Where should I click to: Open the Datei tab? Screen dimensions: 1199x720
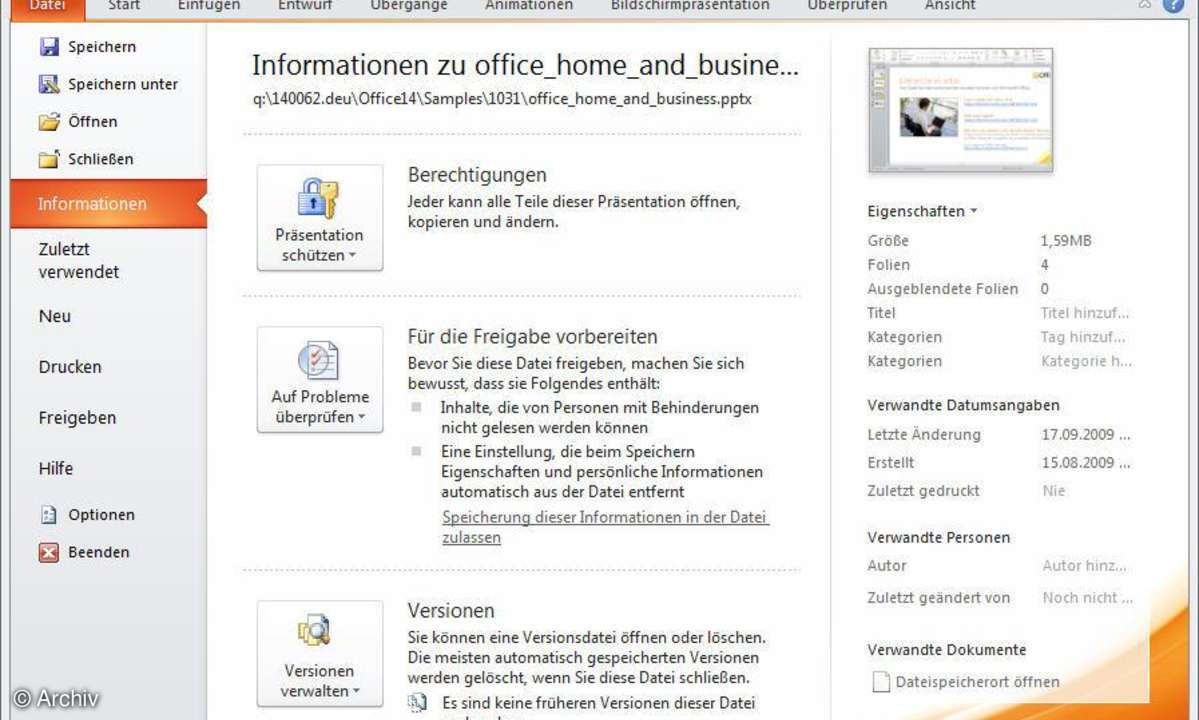(x=47, y=7)
